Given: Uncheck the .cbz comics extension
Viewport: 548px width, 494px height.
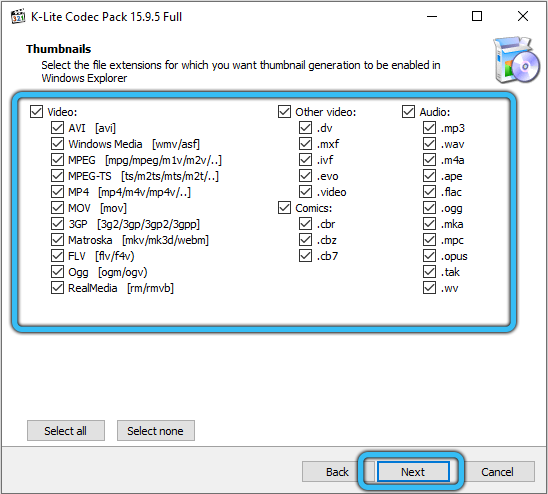Looking at the screenshot, I should pos(305,240).
